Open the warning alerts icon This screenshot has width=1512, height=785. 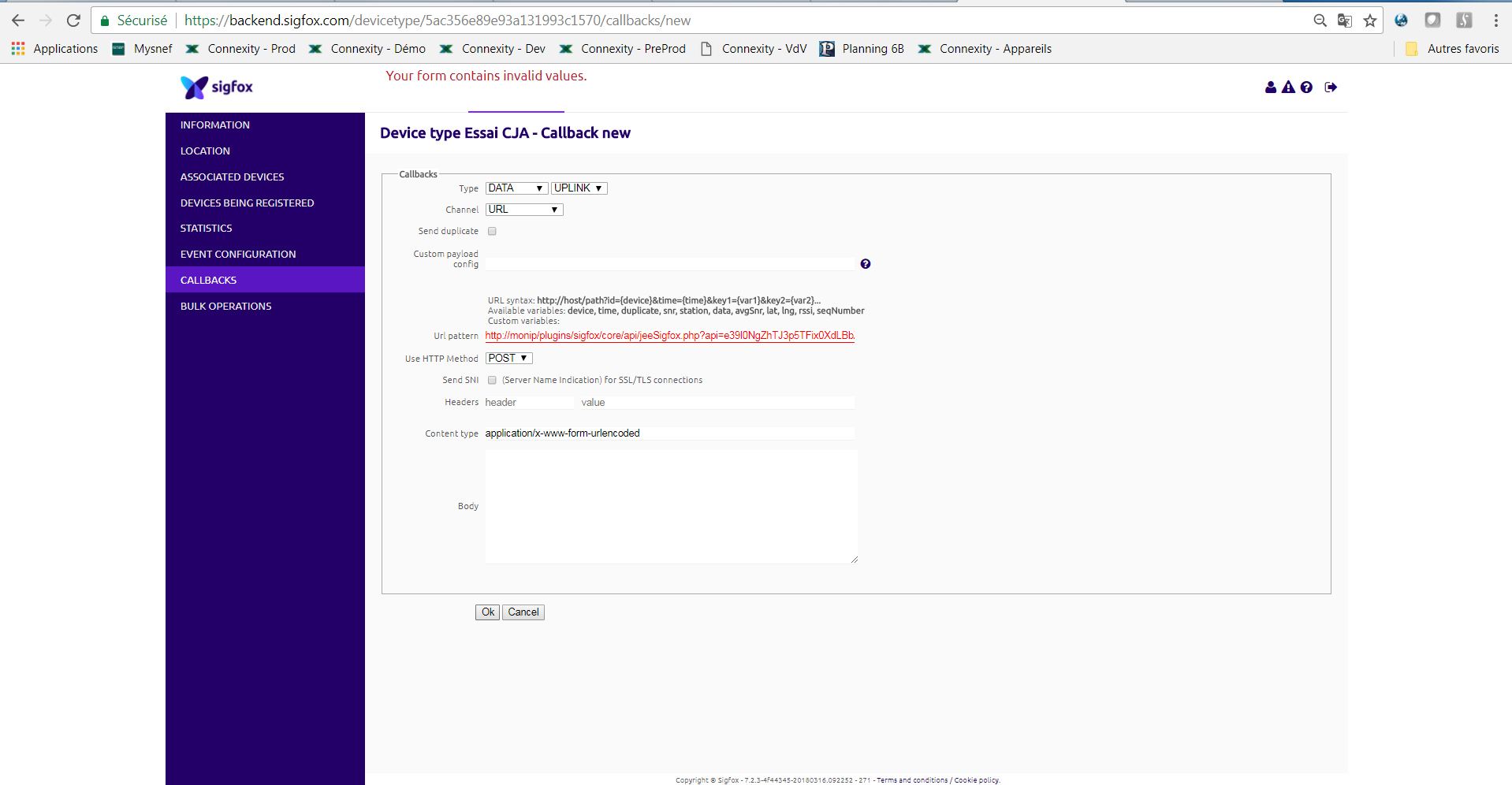(1288, 87)
